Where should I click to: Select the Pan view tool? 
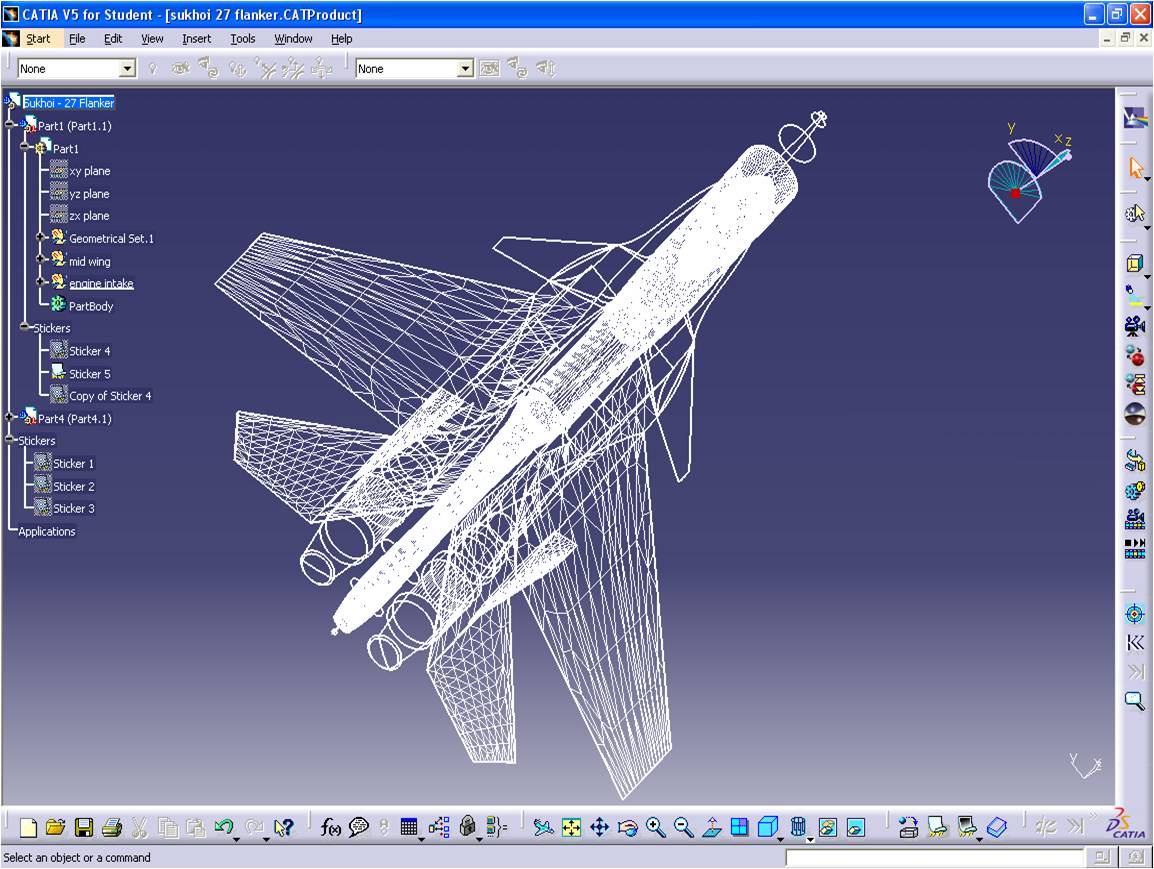[x=601, y=828]
